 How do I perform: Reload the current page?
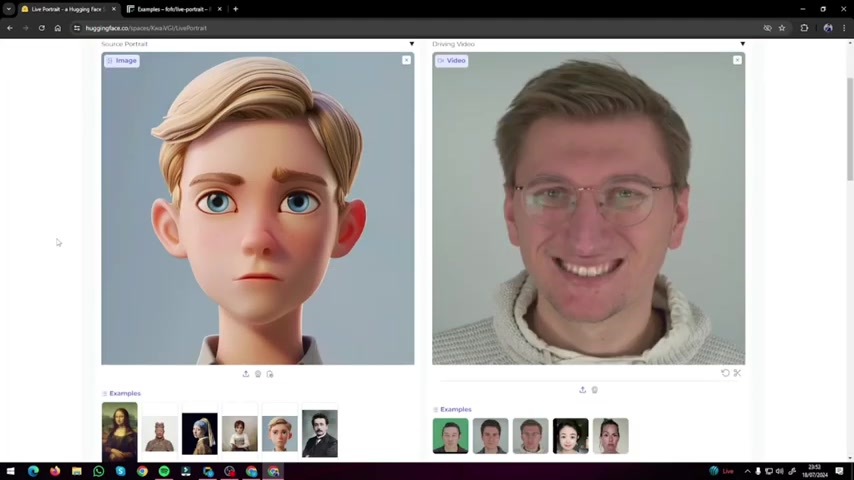coord(41,28)
